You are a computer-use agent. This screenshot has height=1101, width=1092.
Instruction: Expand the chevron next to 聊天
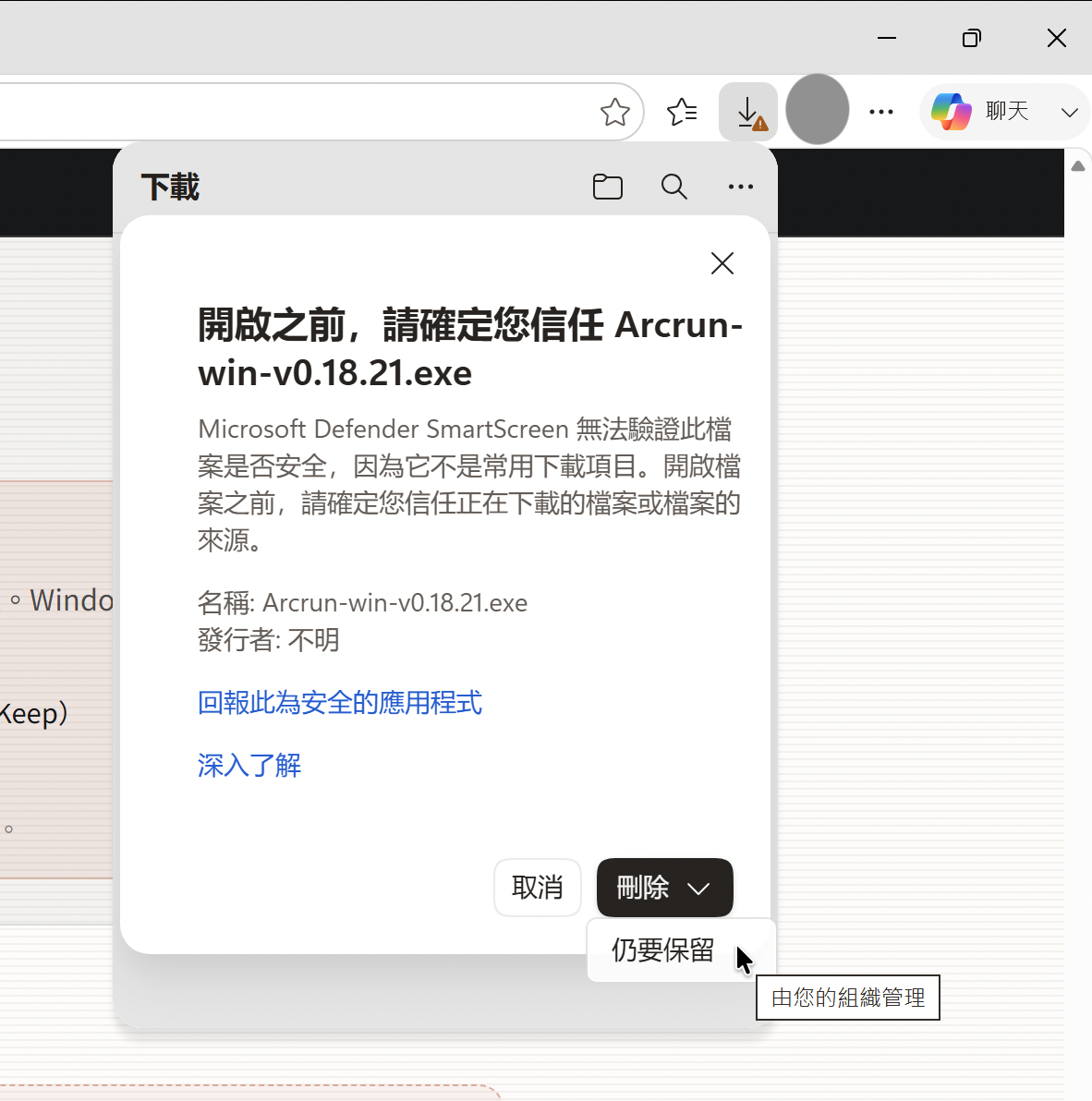(x=1069, y=113)
